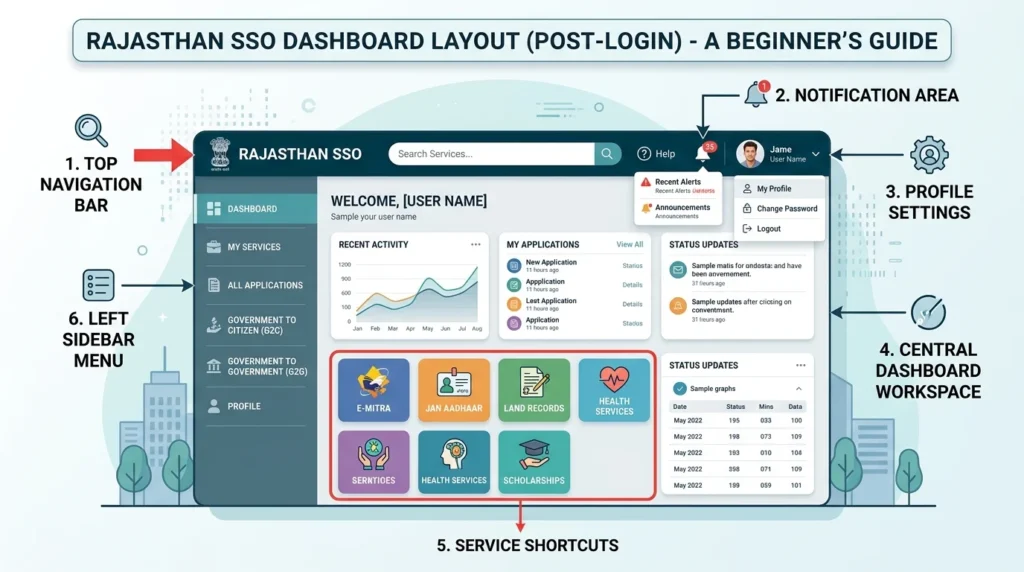Open the E-Mitra service tile
The width and height of the screenshot is (1024, 572).
(x=374, y=390)
